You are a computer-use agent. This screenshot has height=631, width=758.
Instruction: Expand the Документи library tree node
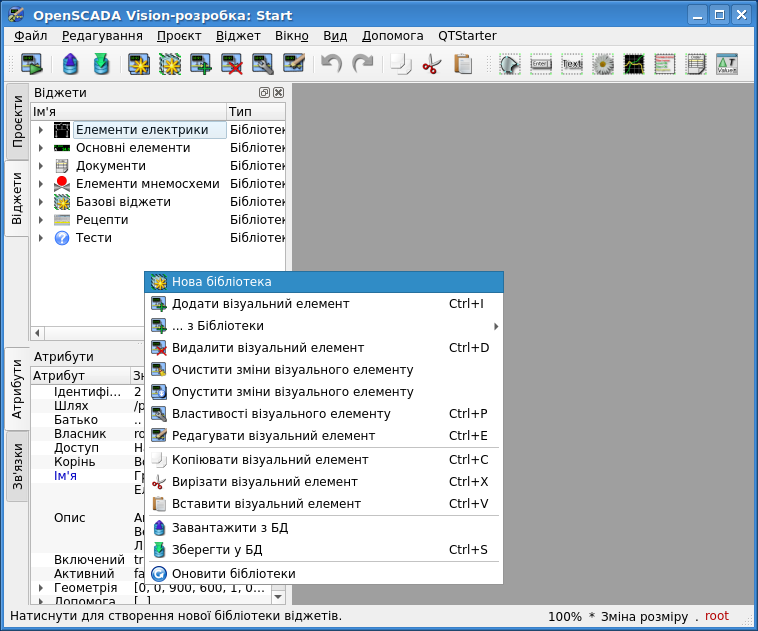pyautogui.click(x=40, y=166)
